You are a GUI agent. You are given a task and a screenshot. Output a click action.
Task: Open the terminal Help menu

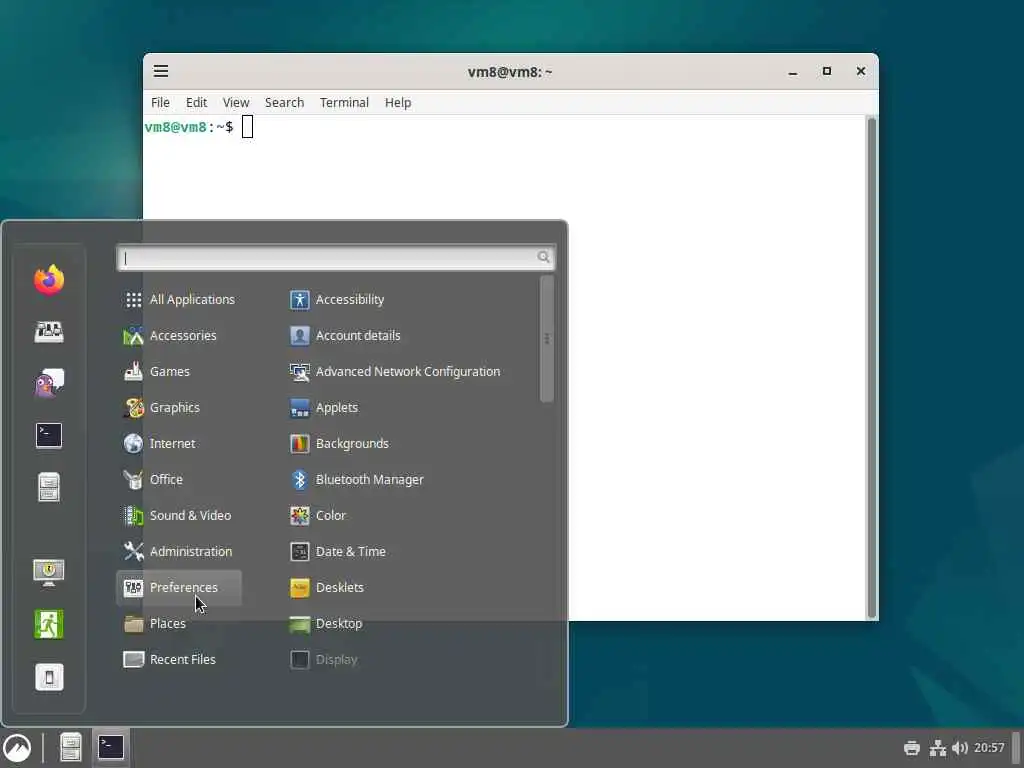click(x=398, y=103)
